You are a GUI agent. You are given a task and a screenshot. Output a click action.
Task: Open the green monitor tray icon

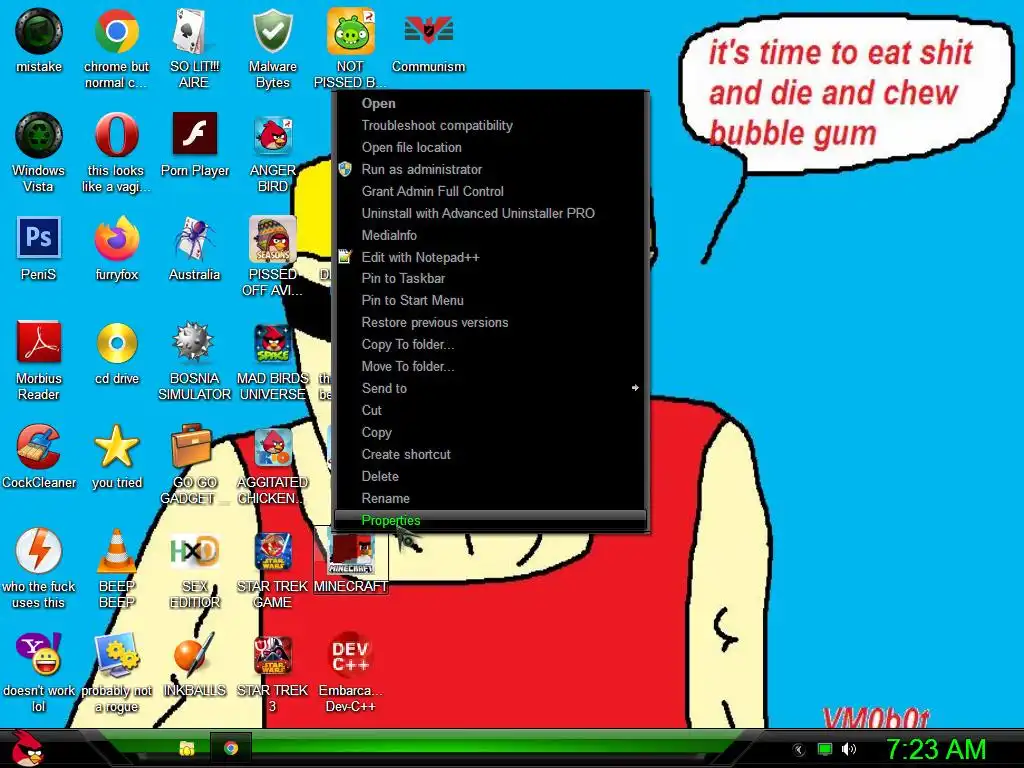click(x=825, y=749)
